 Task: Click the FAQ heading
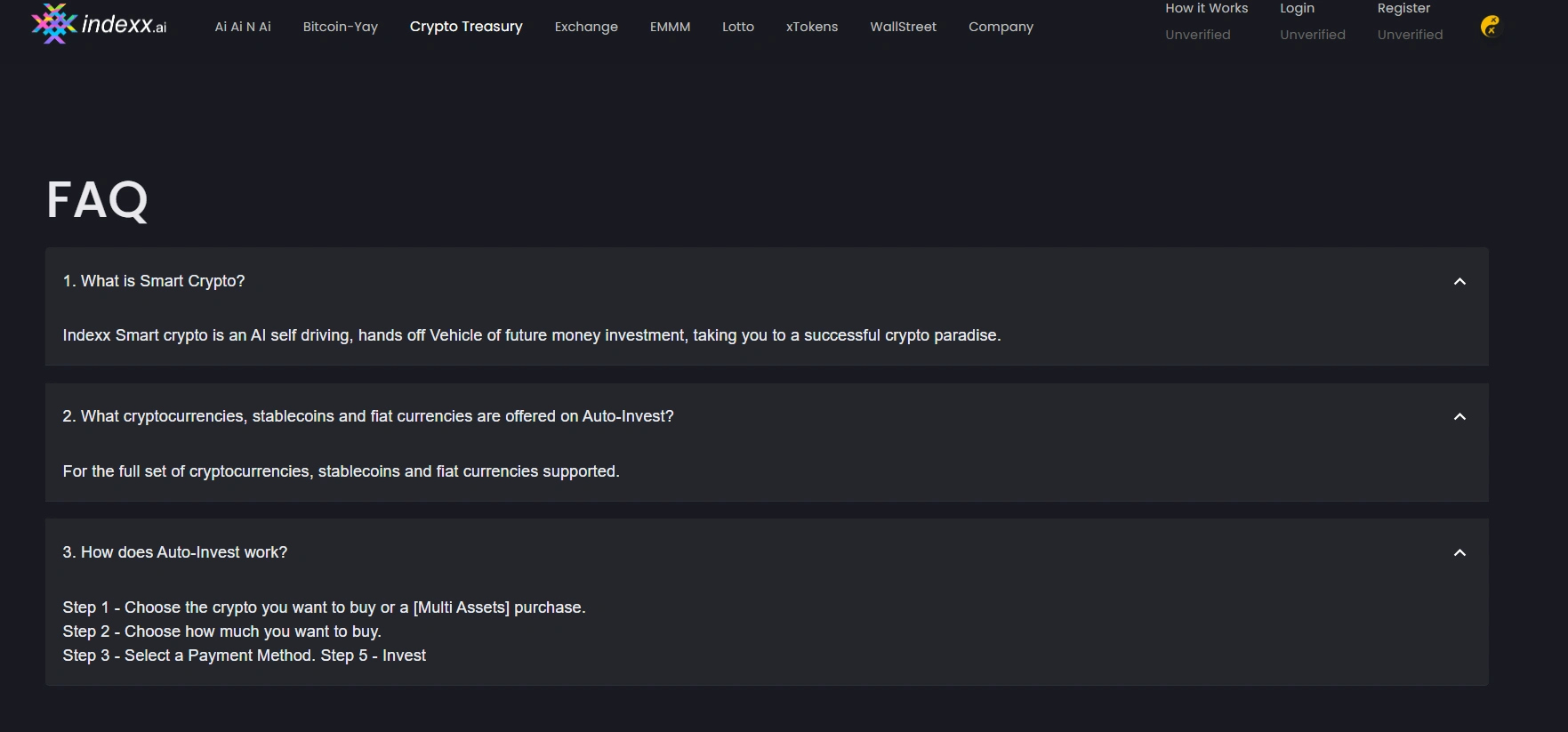pyautogui.click(x=97, y=200)
